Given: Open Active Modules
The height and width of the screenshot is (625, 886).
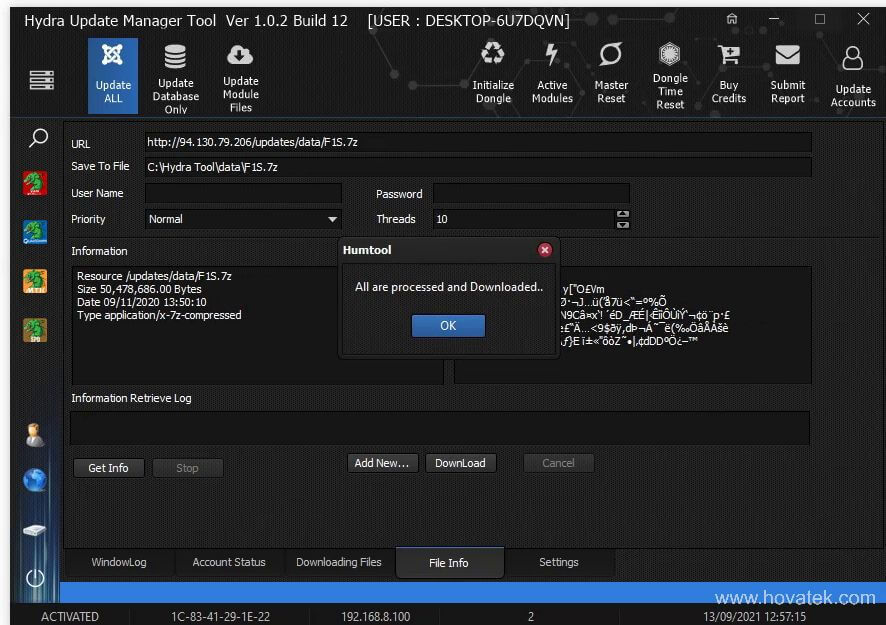Looking at the screenshot, I should point(551,70).
